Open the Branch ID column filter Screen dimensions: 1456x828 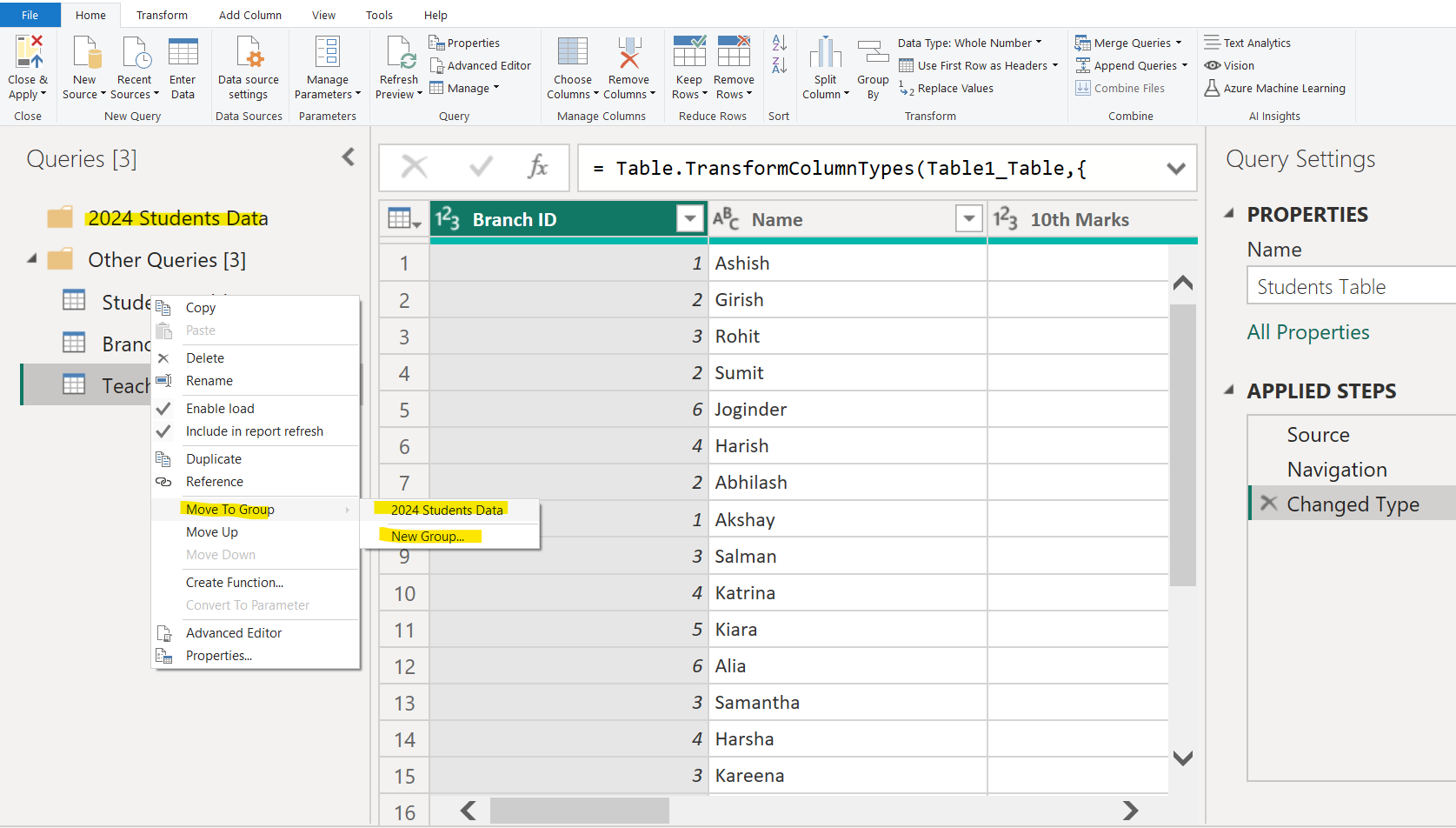click(689, 218)
